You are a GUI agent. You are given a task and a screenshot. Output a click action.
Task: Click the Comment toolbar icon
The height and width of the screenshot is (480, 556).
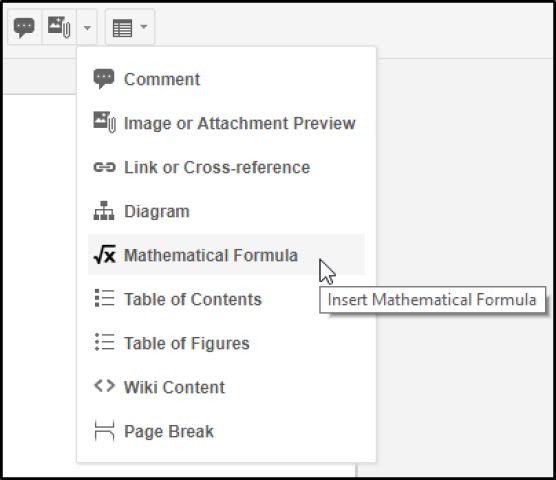[x=24, y=27]
